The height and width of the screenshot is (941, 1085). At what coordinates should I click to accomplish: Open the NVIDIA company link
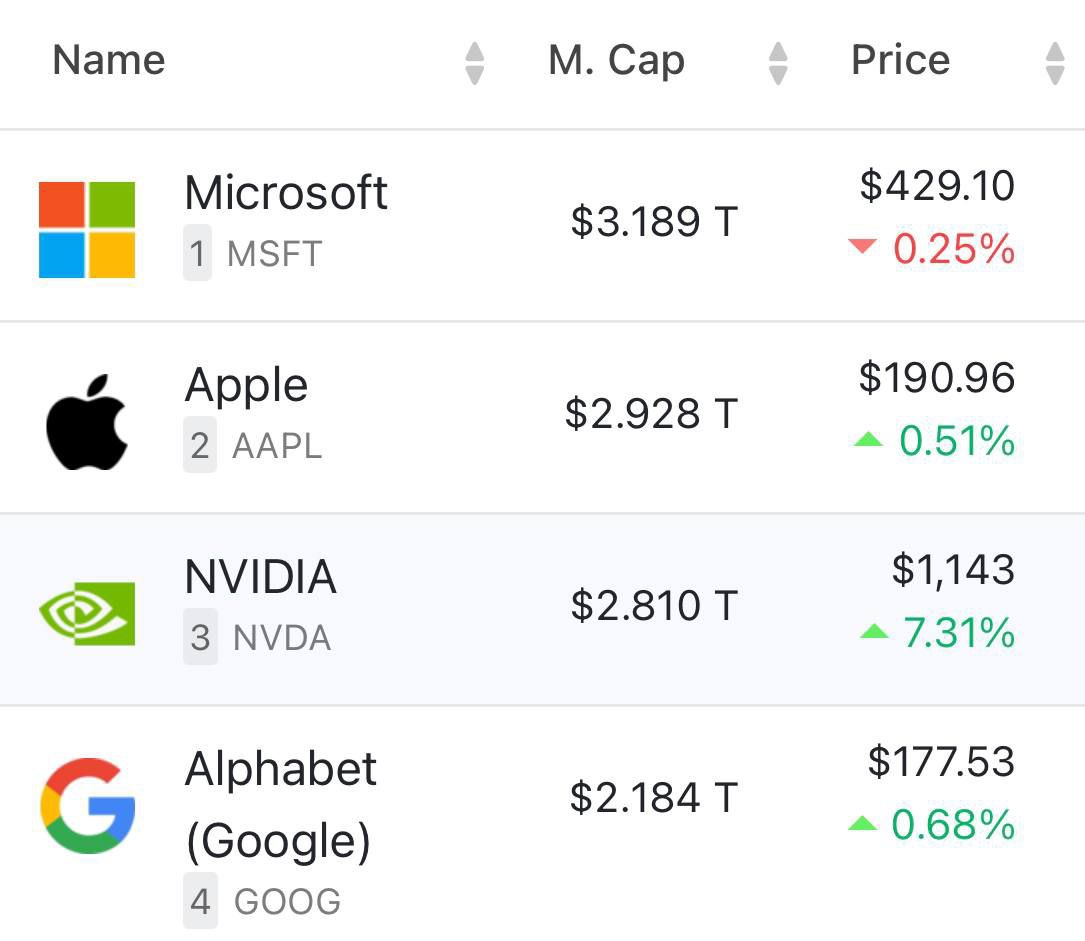click(261, 577)
